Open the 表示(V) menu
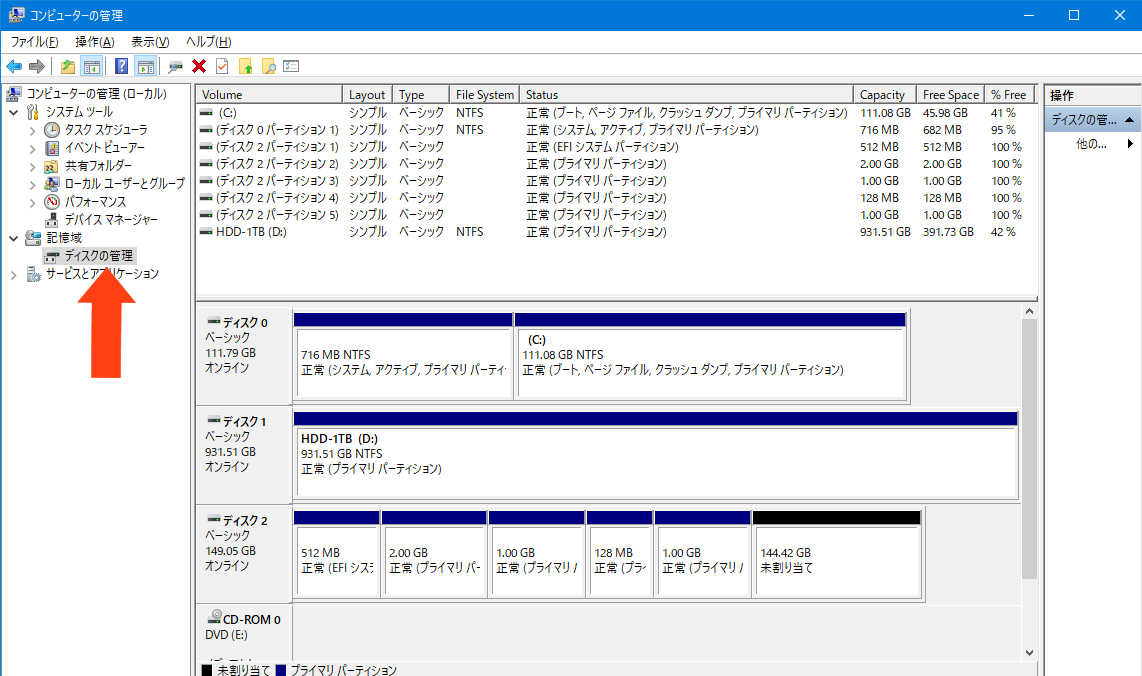Viewport: 1142px width, 676px height. point(150,42)
